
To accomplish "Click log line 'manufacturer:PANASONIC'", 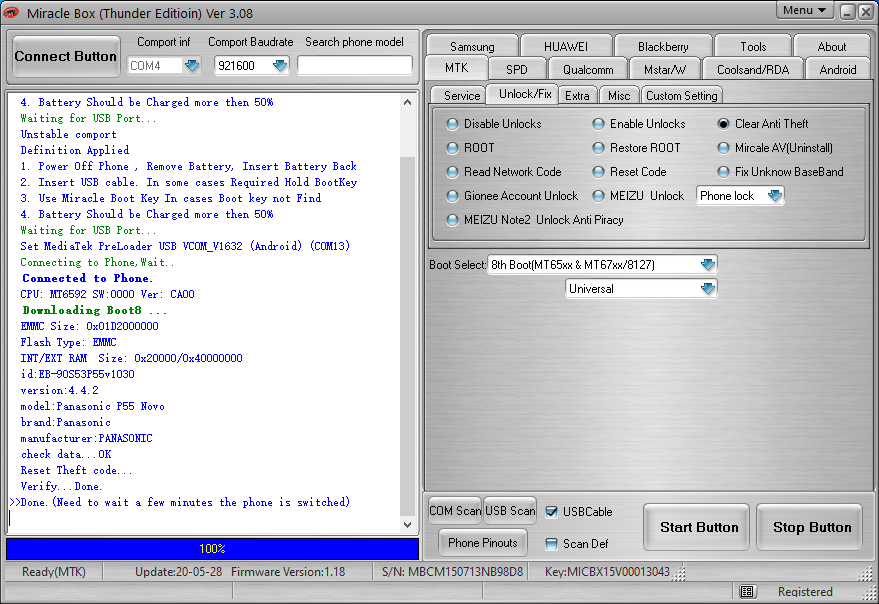I will (86, 438).
